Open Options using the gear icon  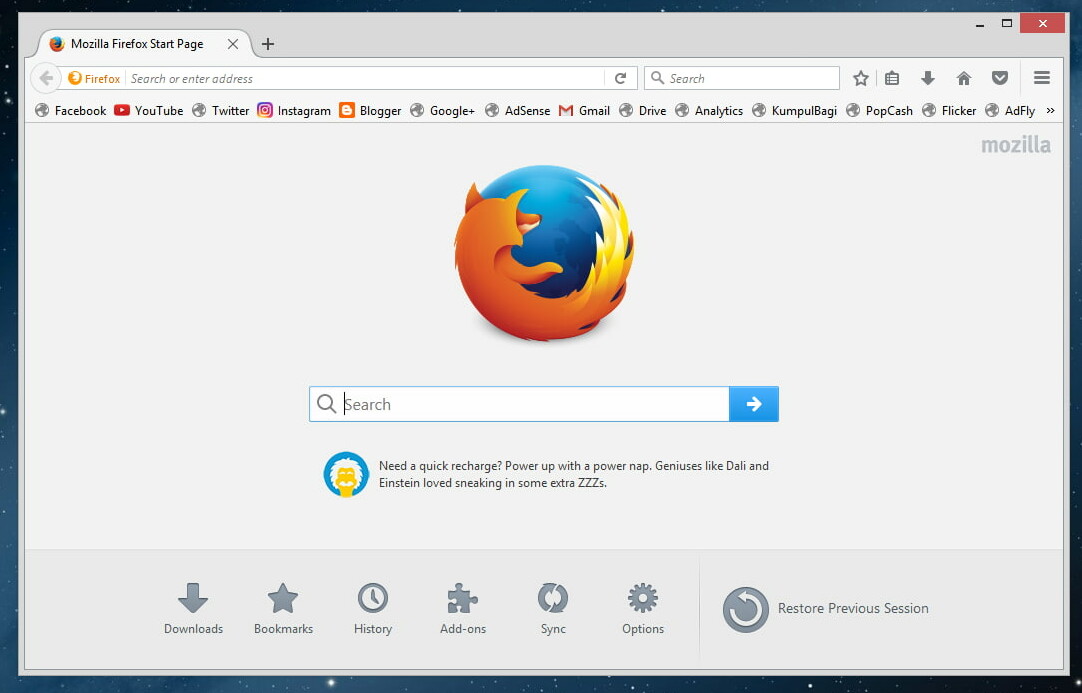pos(642,600)
